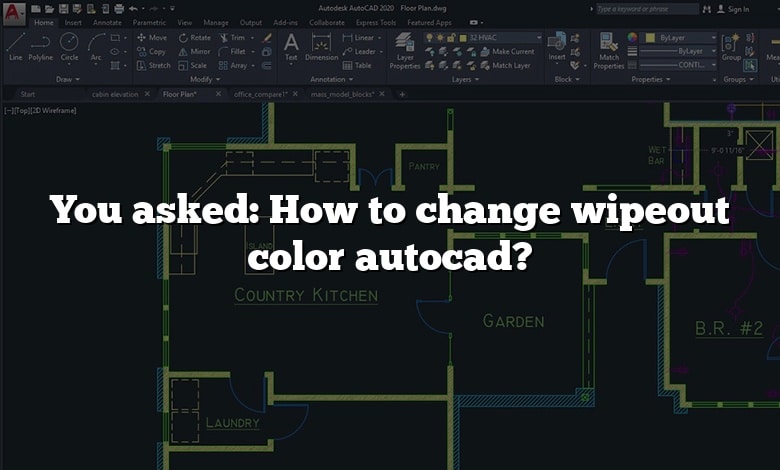Toggle the layer freeze sun icon
The width and height of the screenshot is (780, 470).
click(441, 38)
